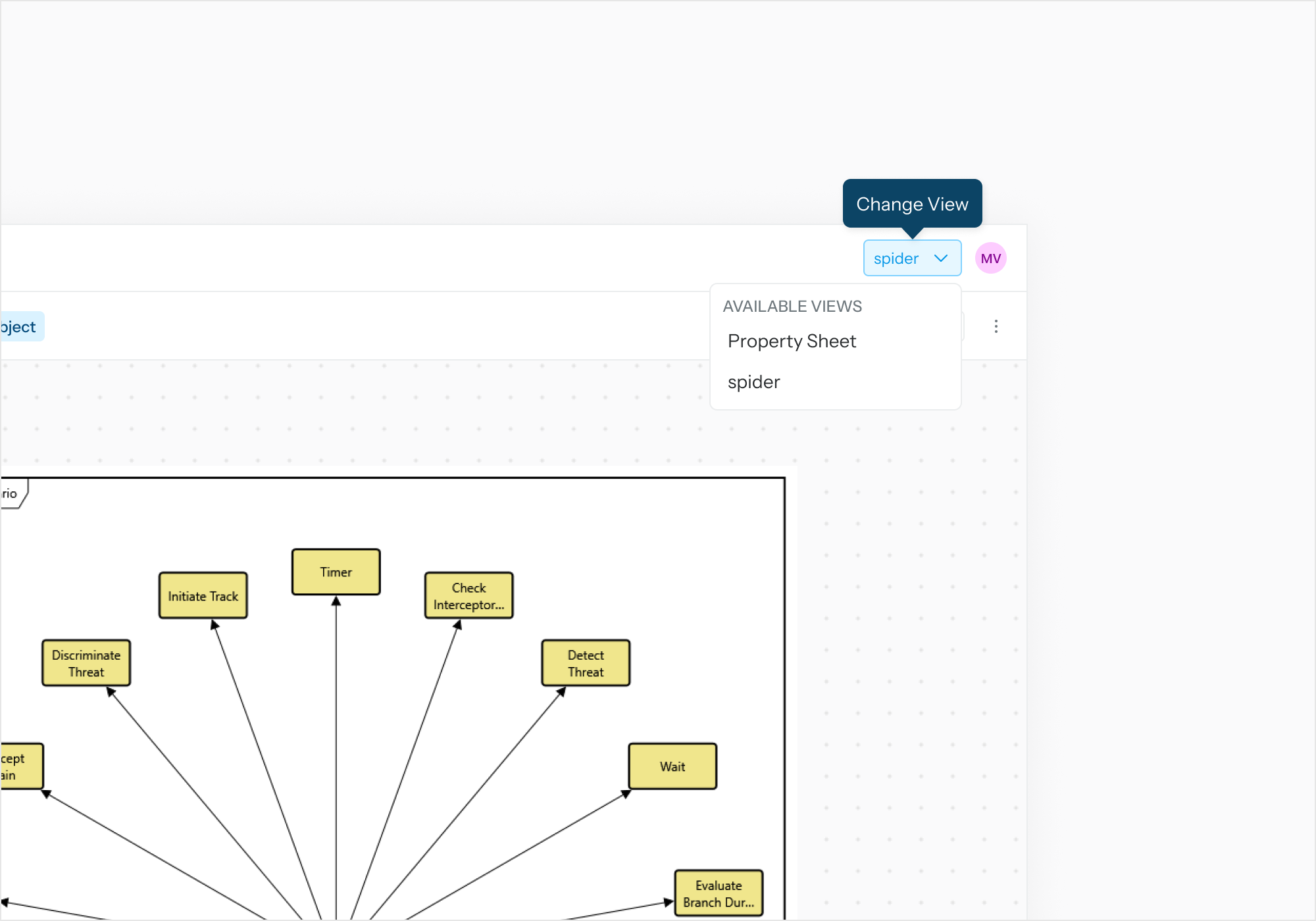The width and height of the screenshot is (1316, 921).
Task: Click the arrowhead entering the Wait node
Action: tap(626, 794)
